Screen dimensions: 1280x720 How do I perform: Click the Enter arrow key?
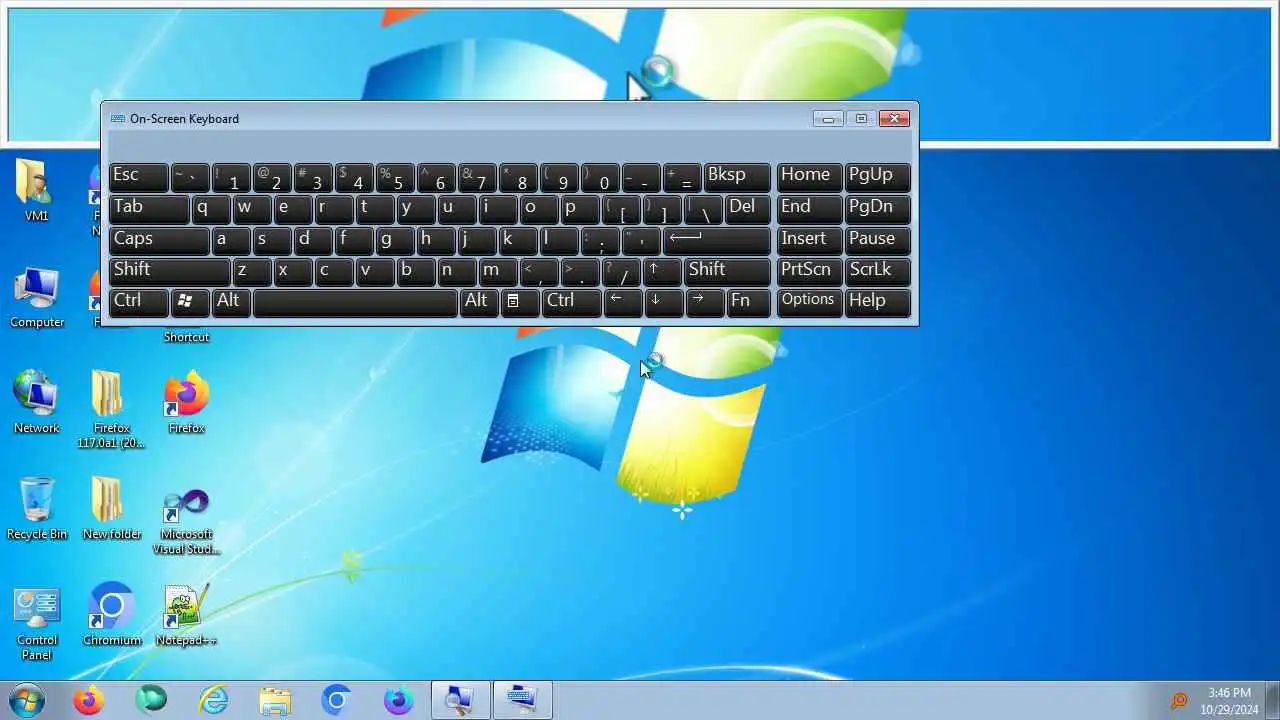[718, 240]
